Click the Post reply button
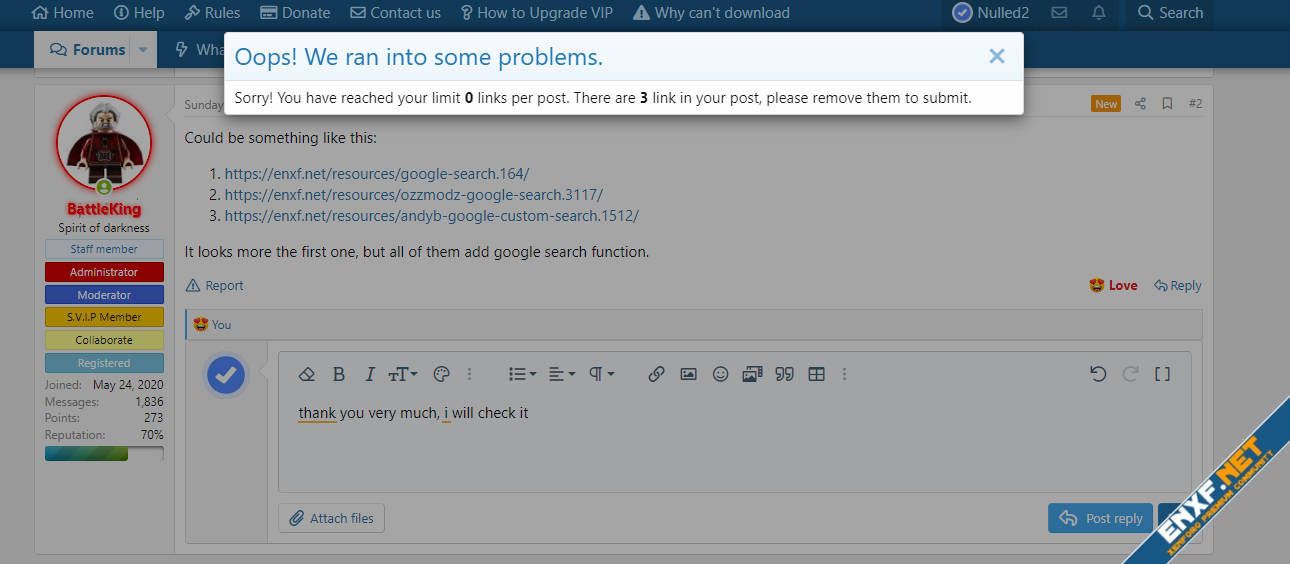Image resolution: width=1290 pixels, height=564 pixels. (1100, 518)
